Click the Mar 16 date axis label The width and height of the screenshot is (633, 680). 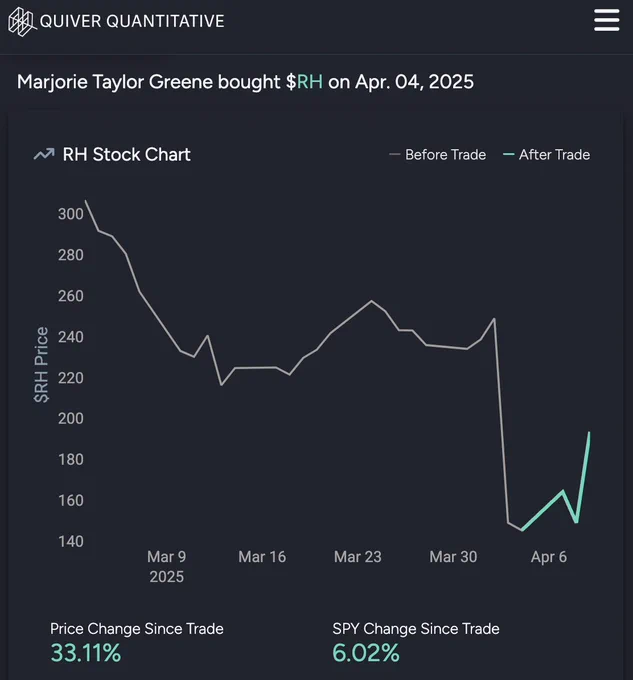click(262, 557)
